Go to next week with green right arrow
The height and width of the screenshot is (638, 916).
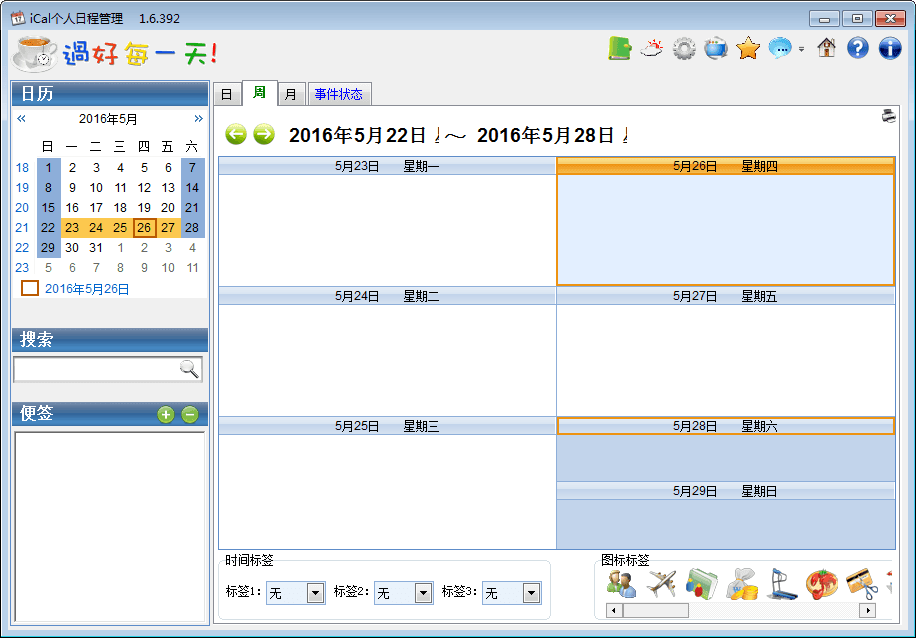pyautogui.click(x=264, y=134)
